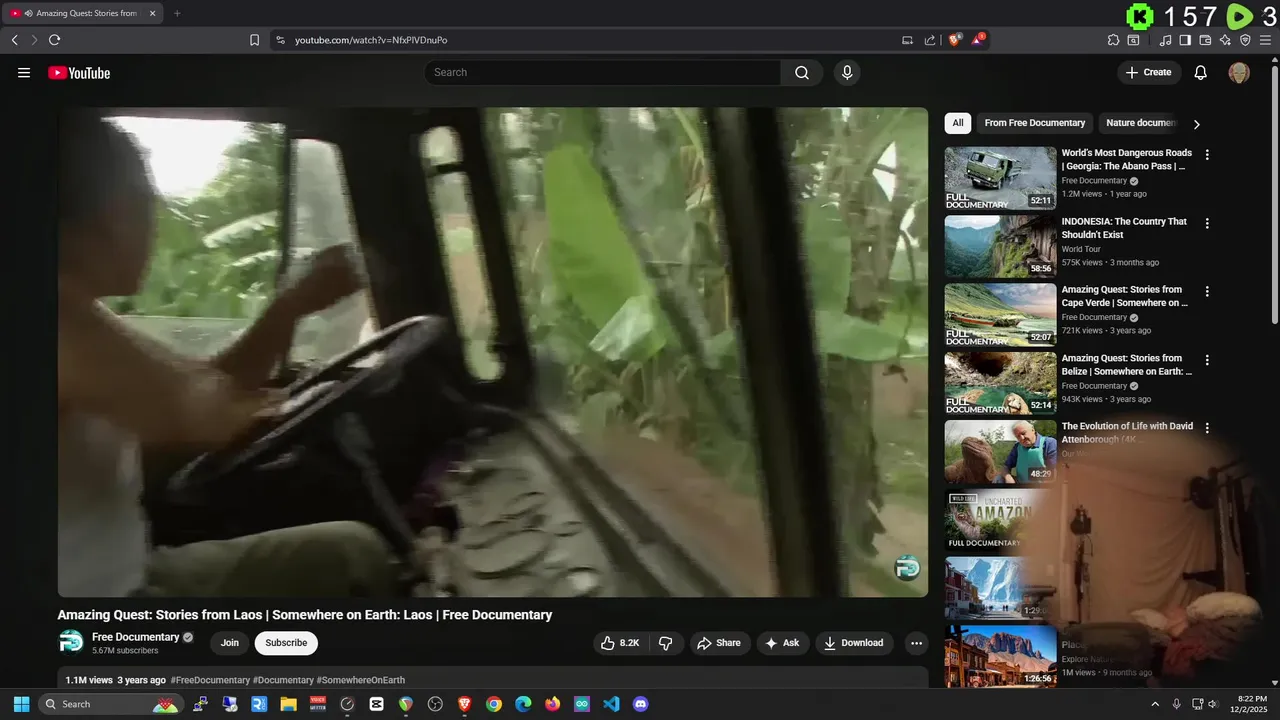
Task: Like the video with thumbs up
Action: 620,643
